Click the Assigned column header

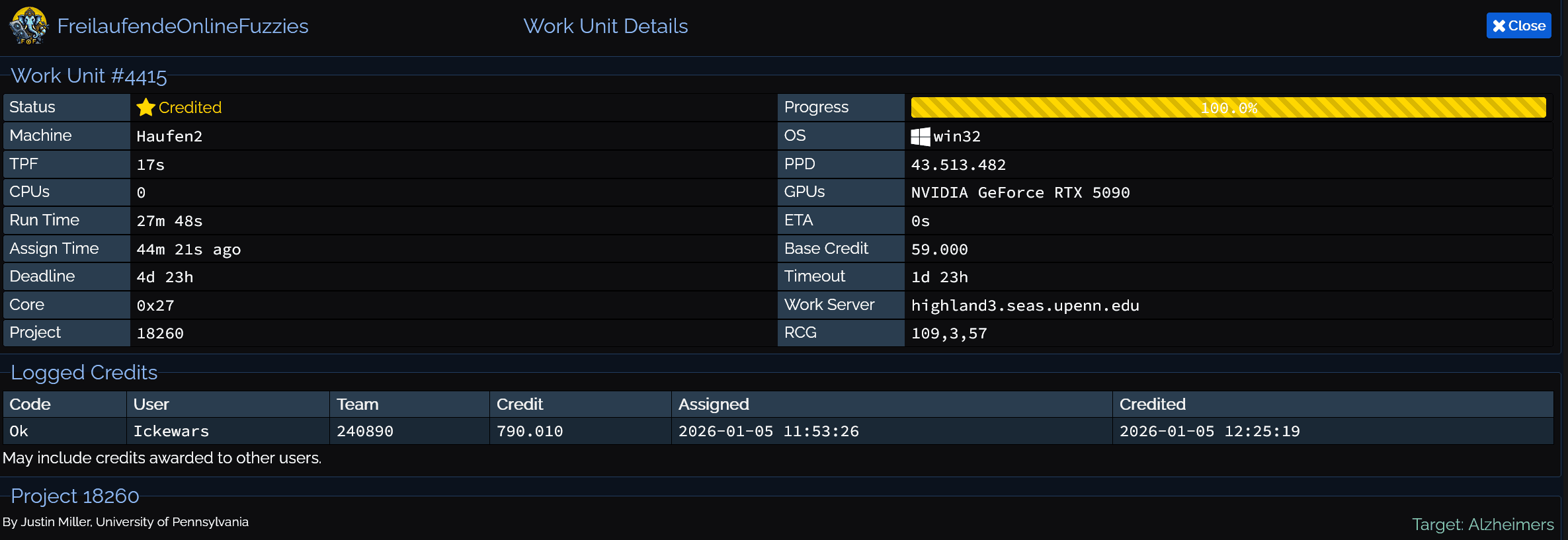point(714,404)
